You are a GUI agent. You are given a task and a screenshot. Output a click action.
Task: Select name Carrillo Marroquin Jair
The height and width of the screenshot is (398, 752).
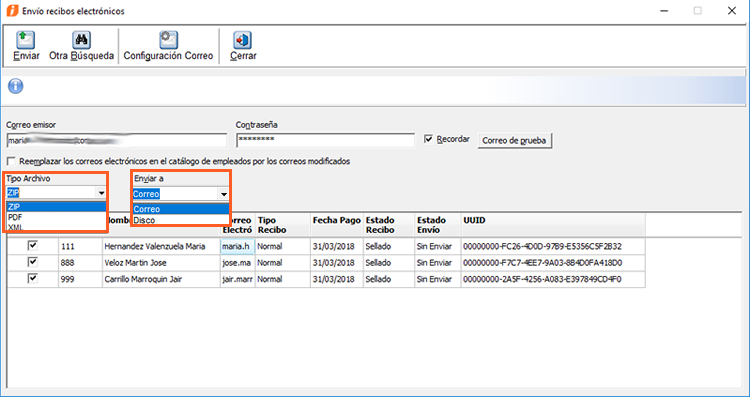coord(143,279)
